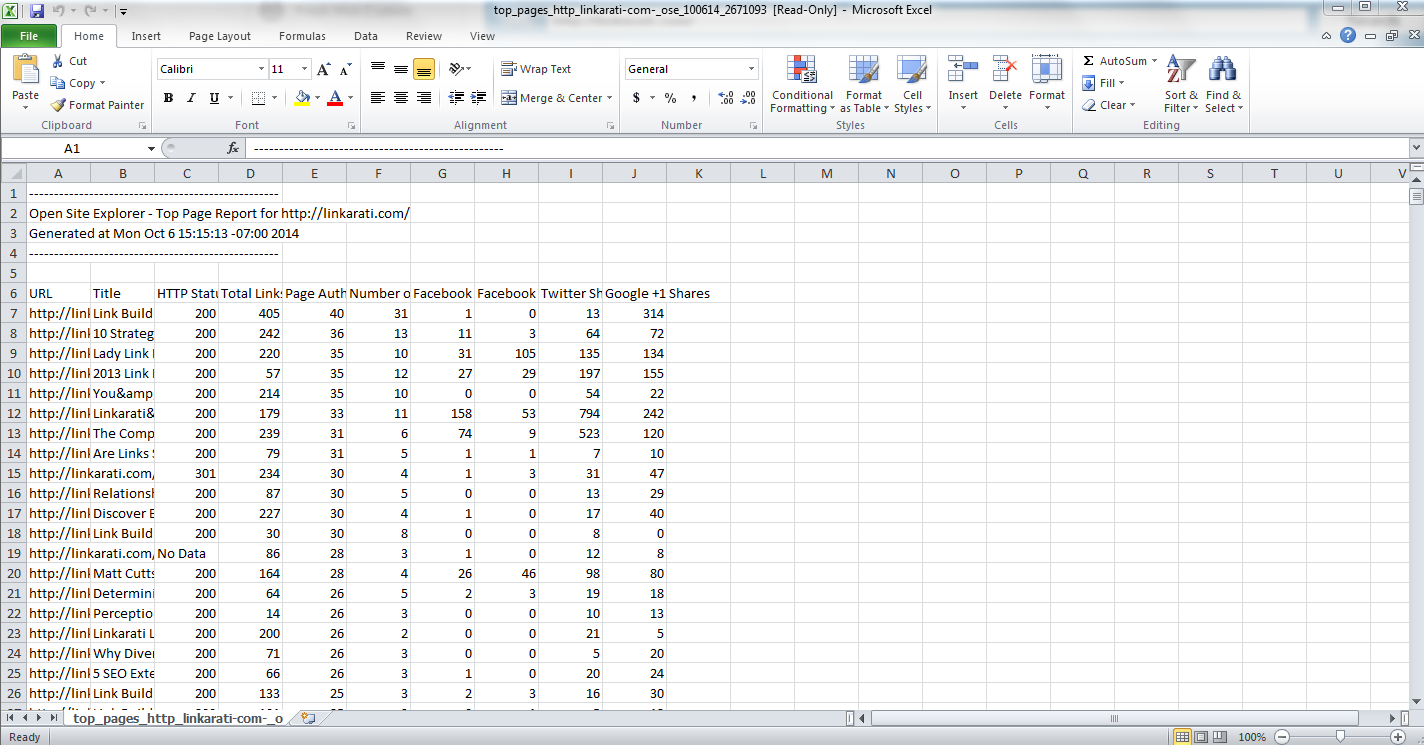1424x745 pixels.
Task: Click the Format cells icon
Action: pos(1047,71)
